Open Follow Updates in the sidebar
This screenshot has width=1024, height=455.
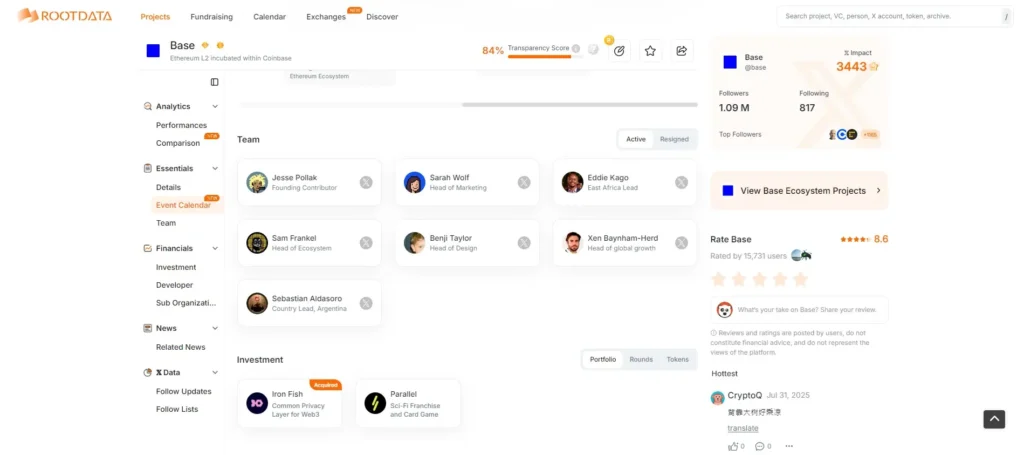184,392
